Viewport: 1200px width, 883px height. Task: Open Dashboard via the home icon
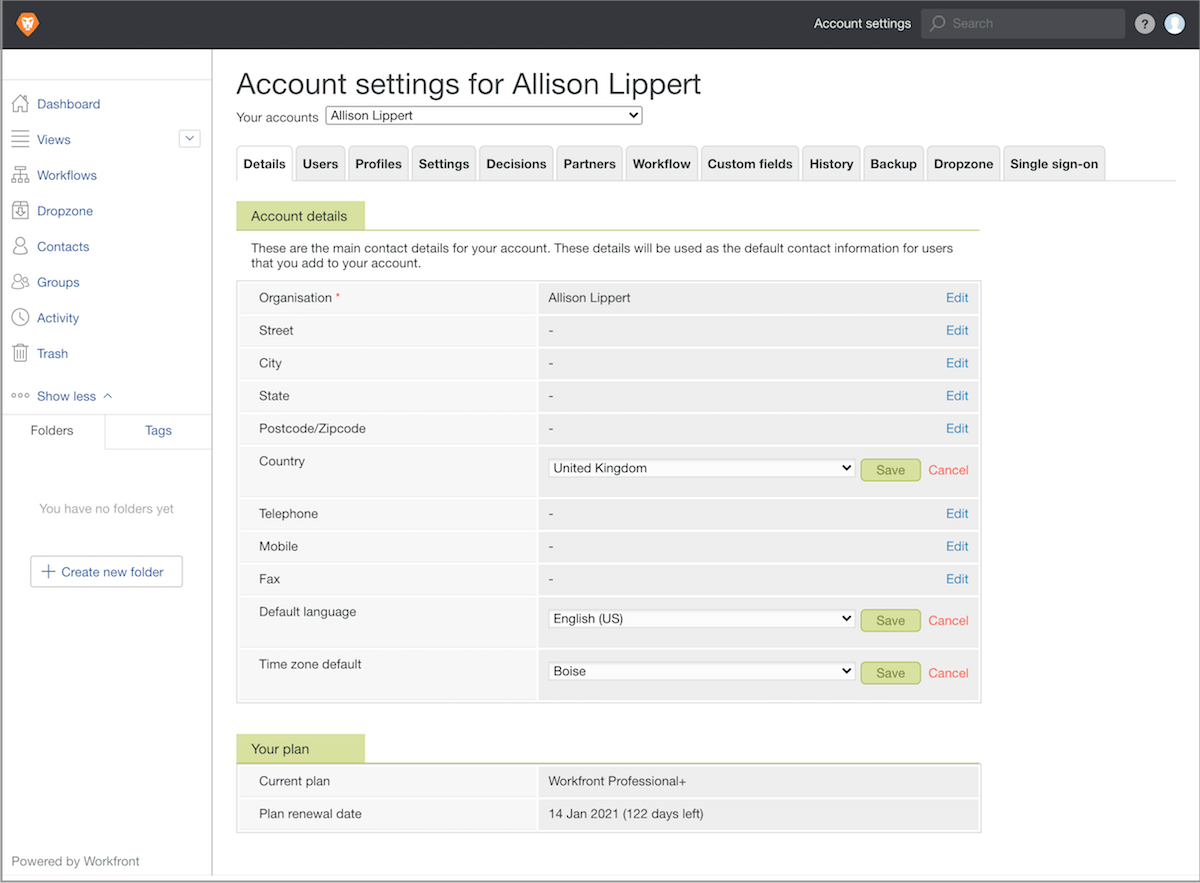(x=20, y=104)
